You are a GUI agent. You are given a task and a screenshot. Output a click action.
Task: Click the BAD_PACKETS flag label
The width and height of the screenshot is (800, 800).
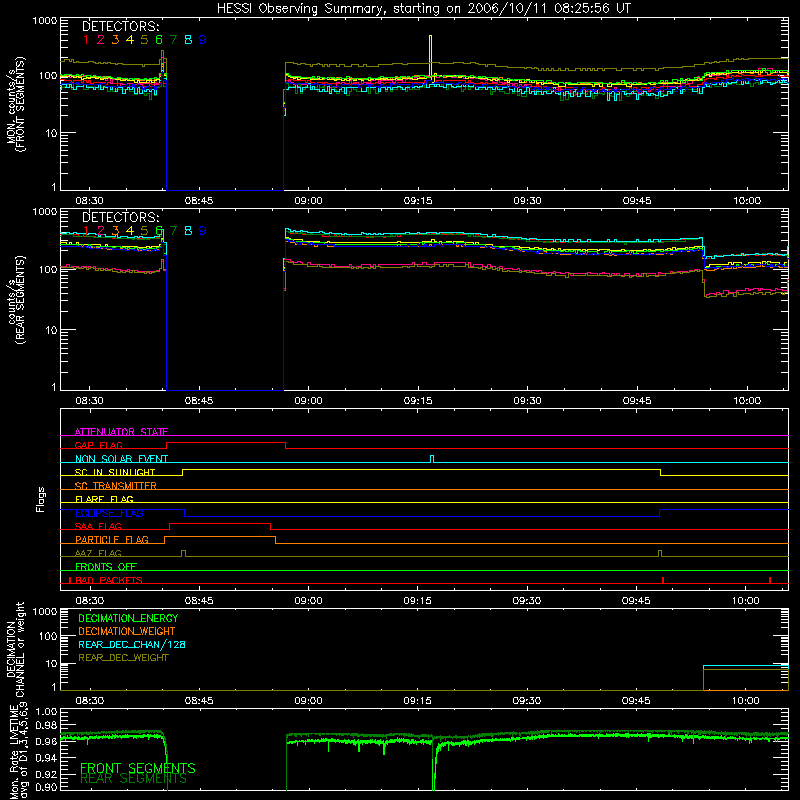point(109,580)
